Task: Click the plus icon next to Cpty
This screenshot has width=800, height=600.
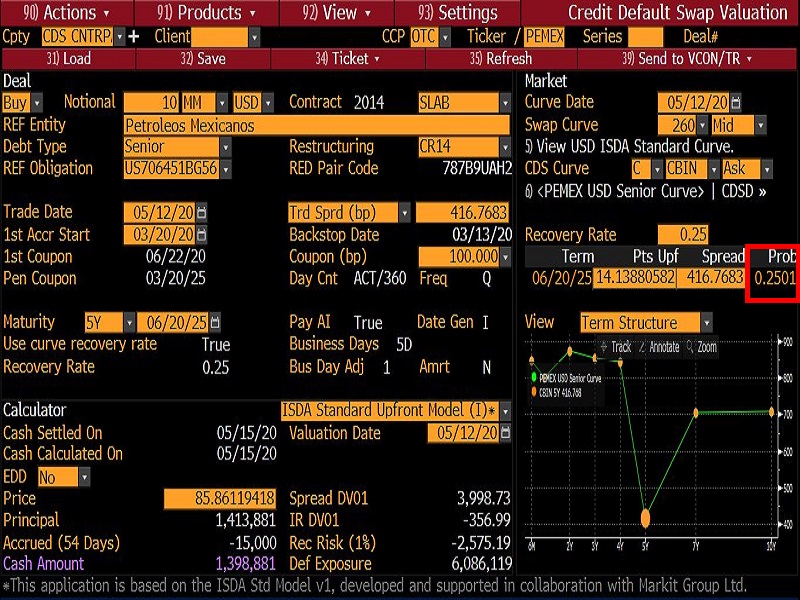Action: (135, 36)
